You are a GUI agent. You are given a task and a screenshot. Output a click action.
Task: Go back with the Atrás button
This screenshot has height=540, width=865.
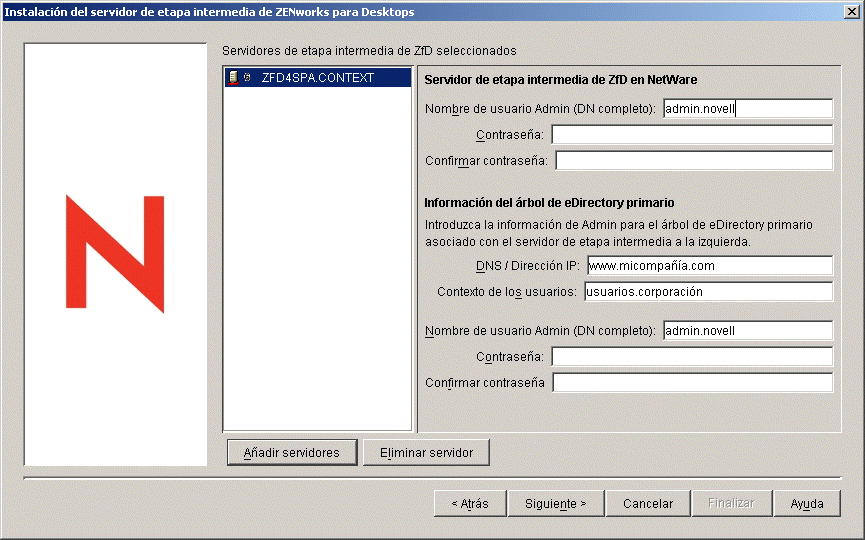pyautogui.click(x=470, y=504)
